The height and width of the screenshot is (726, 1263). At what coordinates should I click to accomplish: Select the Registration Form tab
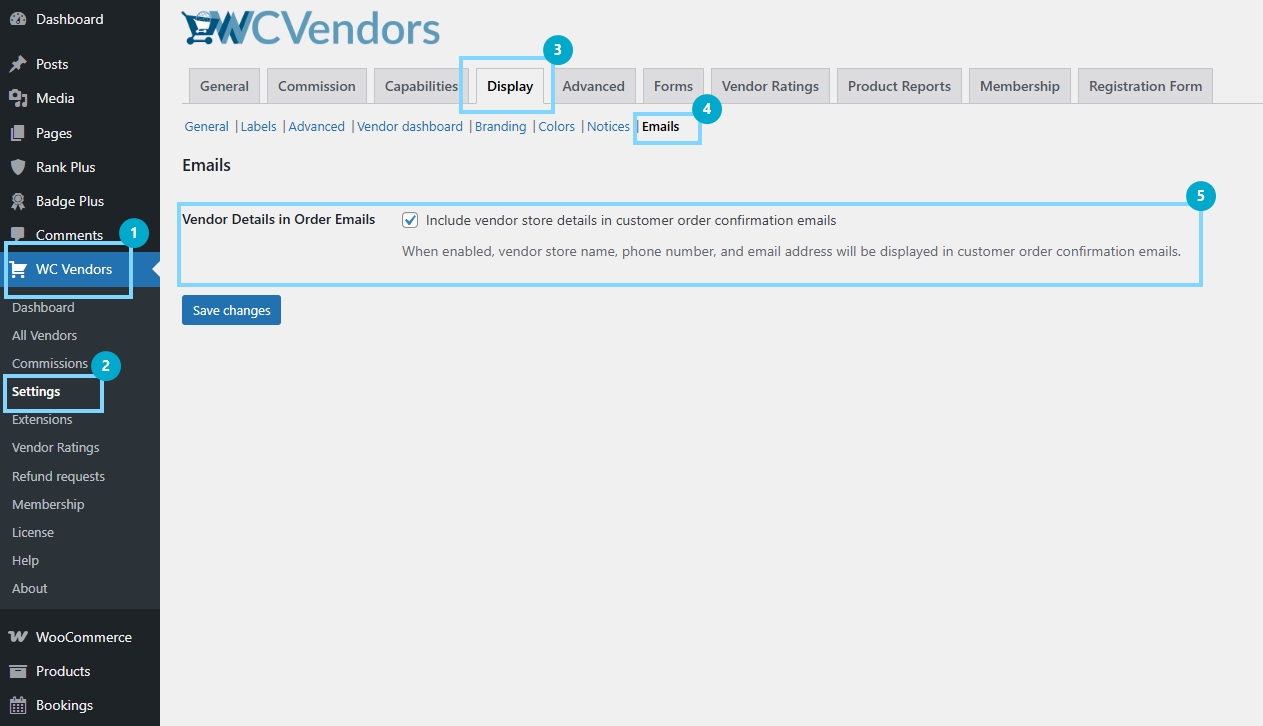click(x=1145, y=86)
